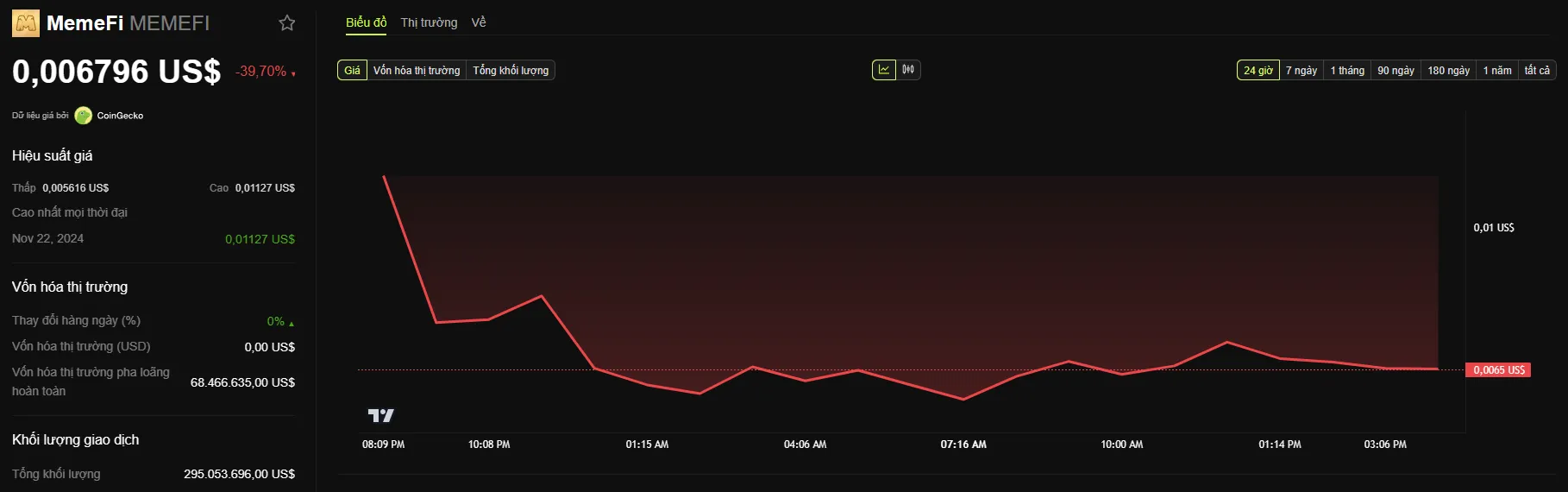Set chart range to 24 giờ

(1258, 71)
